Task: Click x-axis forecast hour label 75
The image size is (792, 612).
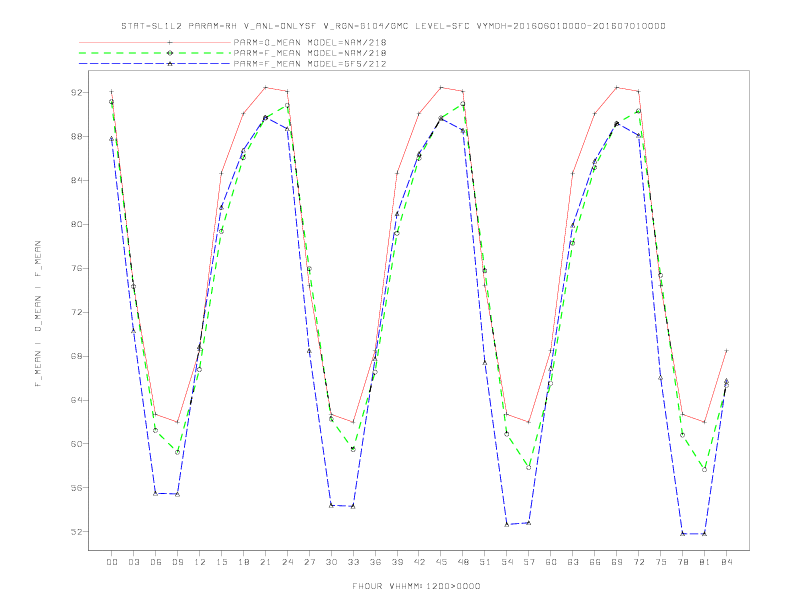Action: (661, 562)
